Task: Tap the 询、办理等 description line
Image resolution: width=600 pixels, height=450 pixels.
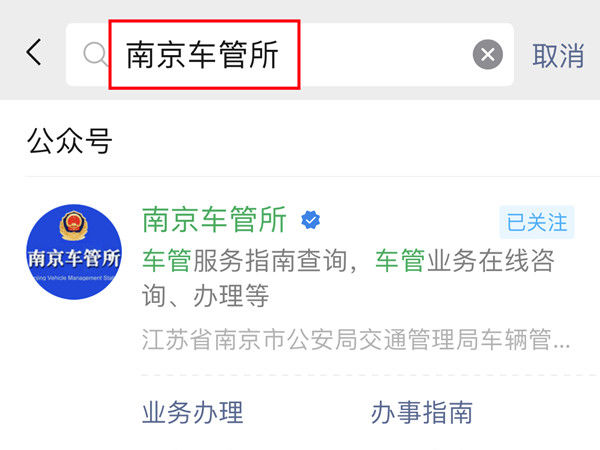Action: 205,295
